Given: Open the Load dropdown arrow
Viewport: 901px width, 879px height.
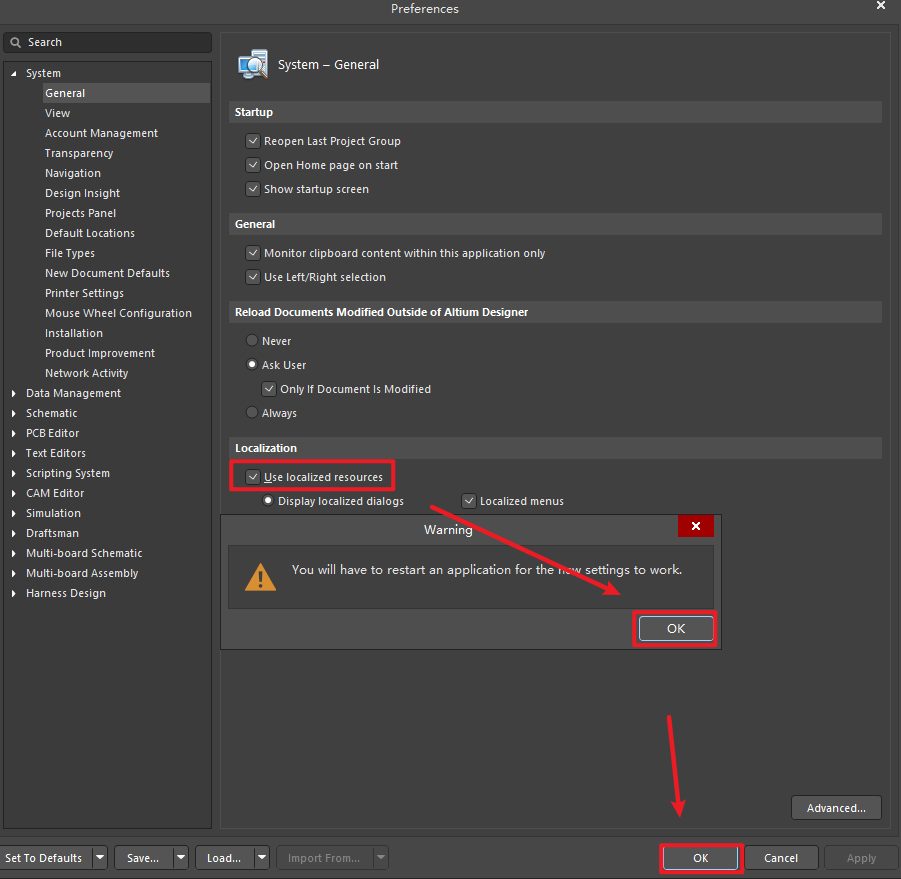Looking at the screenshot, I should 261,857.
